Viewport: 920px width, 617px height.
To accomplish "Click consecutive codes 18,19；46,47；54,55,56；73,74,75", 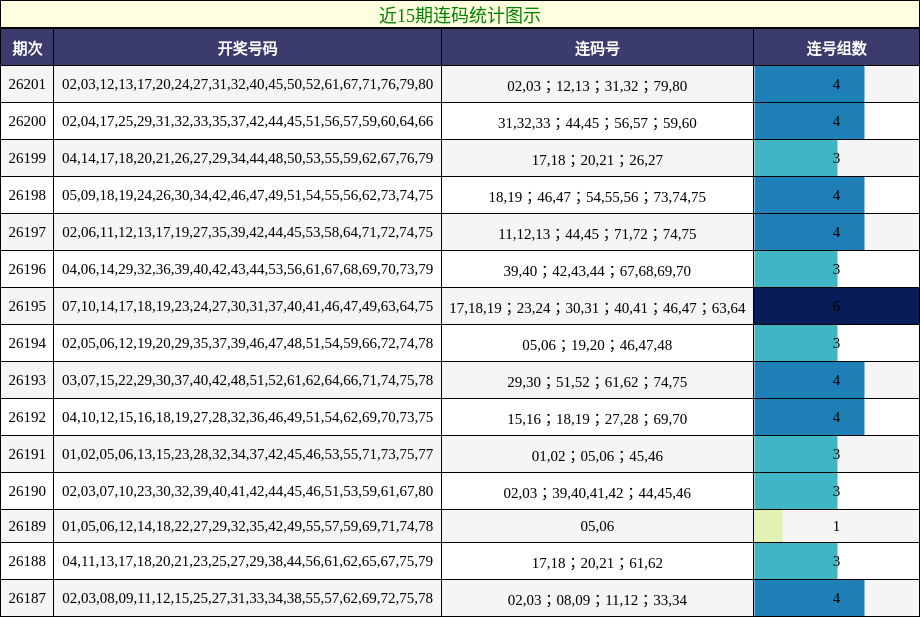I will (597, 197).
